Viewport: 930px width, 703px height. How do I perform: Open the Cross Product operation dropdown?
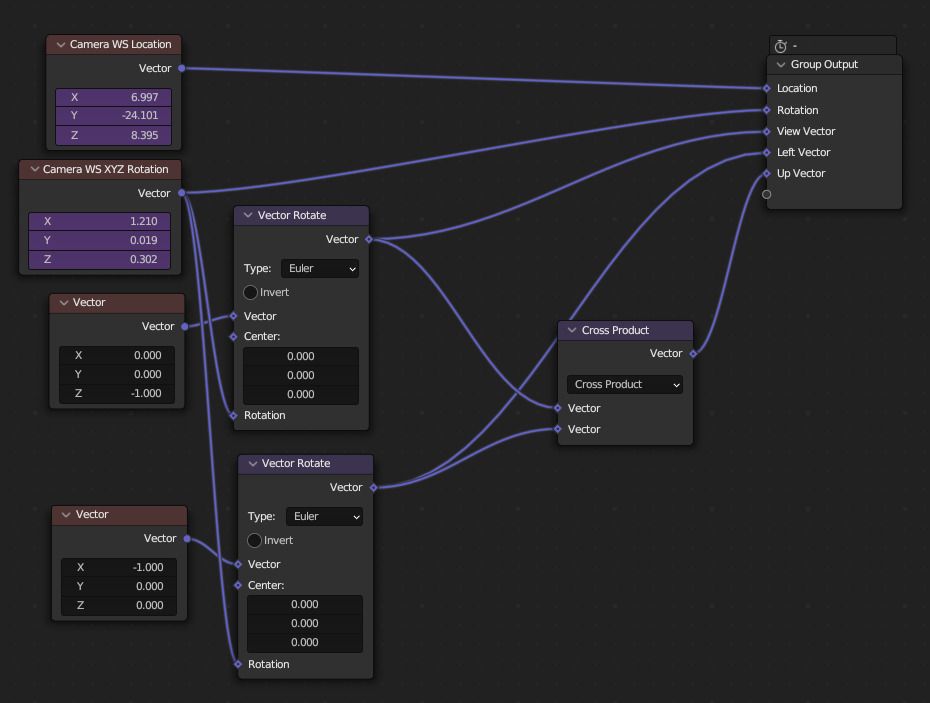point(625,384)
